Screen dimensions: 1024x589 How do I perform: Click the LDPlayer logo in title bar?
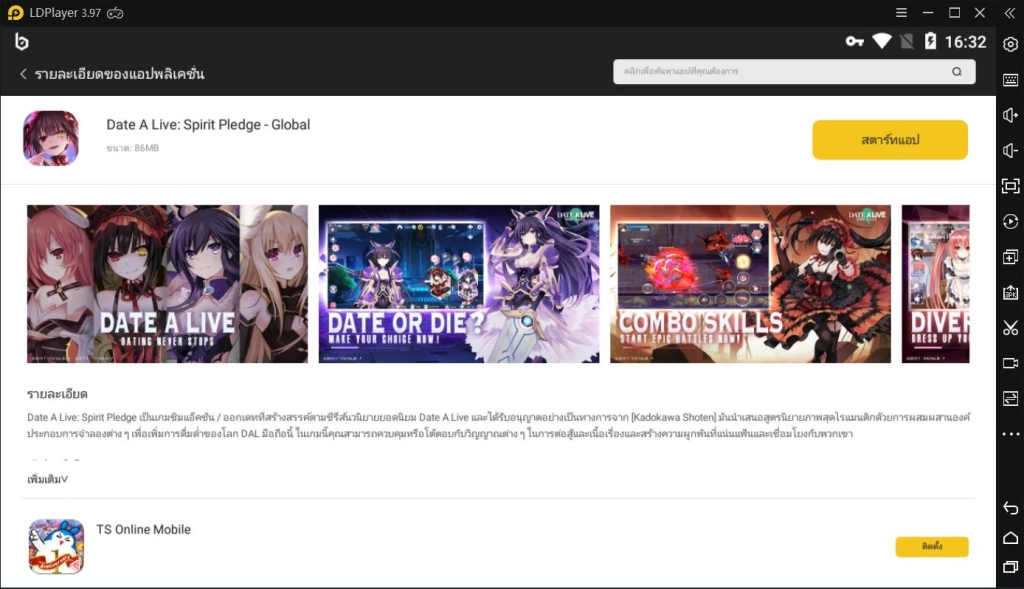pos(15,12)
